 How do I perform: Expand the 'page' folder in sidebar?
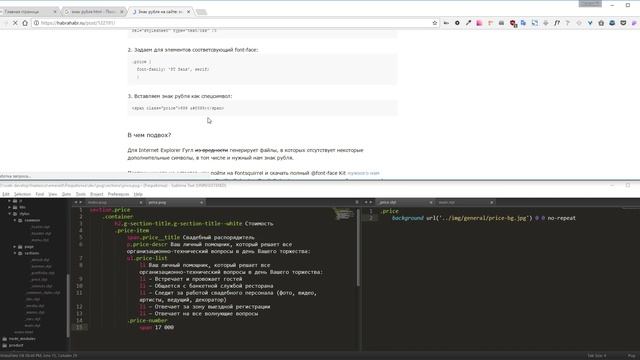pyautogui.click(x=15, y=247)
